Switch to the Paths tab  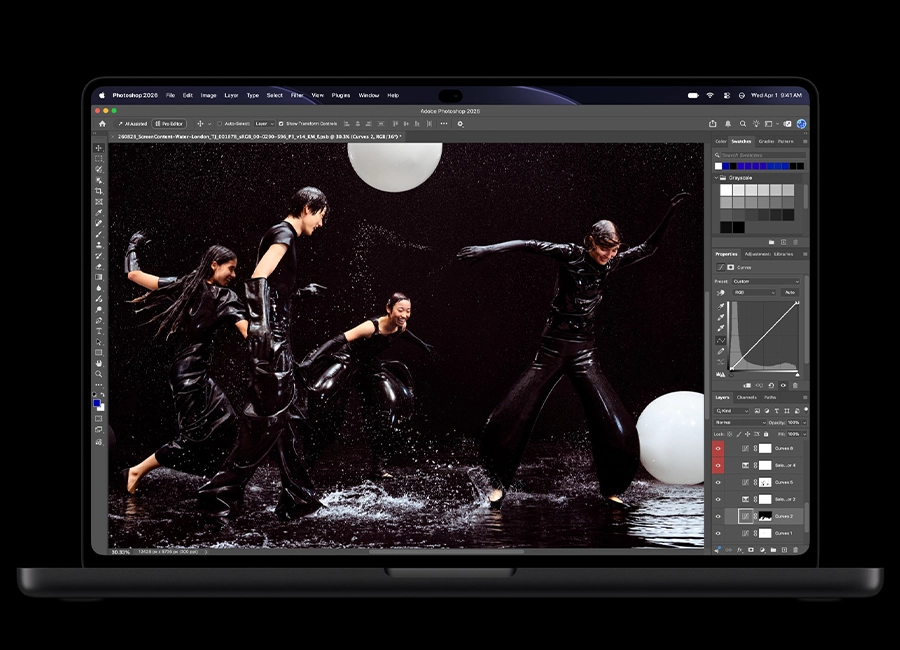[770, 397]
